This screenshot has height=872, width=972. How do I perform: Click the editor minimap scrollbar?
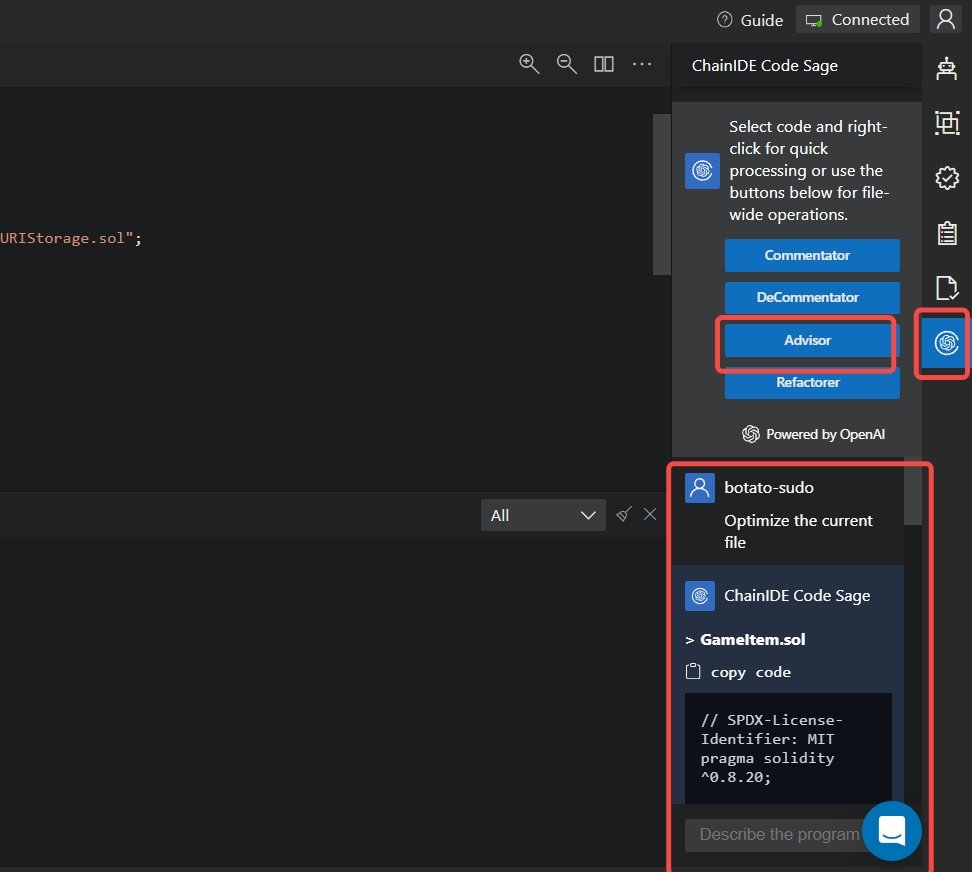[661, 194]
